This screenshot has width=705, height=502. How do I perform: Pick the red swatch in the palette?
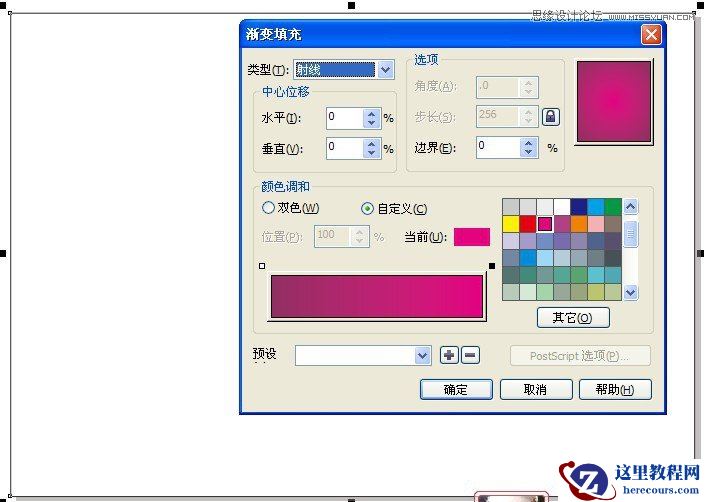[x=528, y=224]
